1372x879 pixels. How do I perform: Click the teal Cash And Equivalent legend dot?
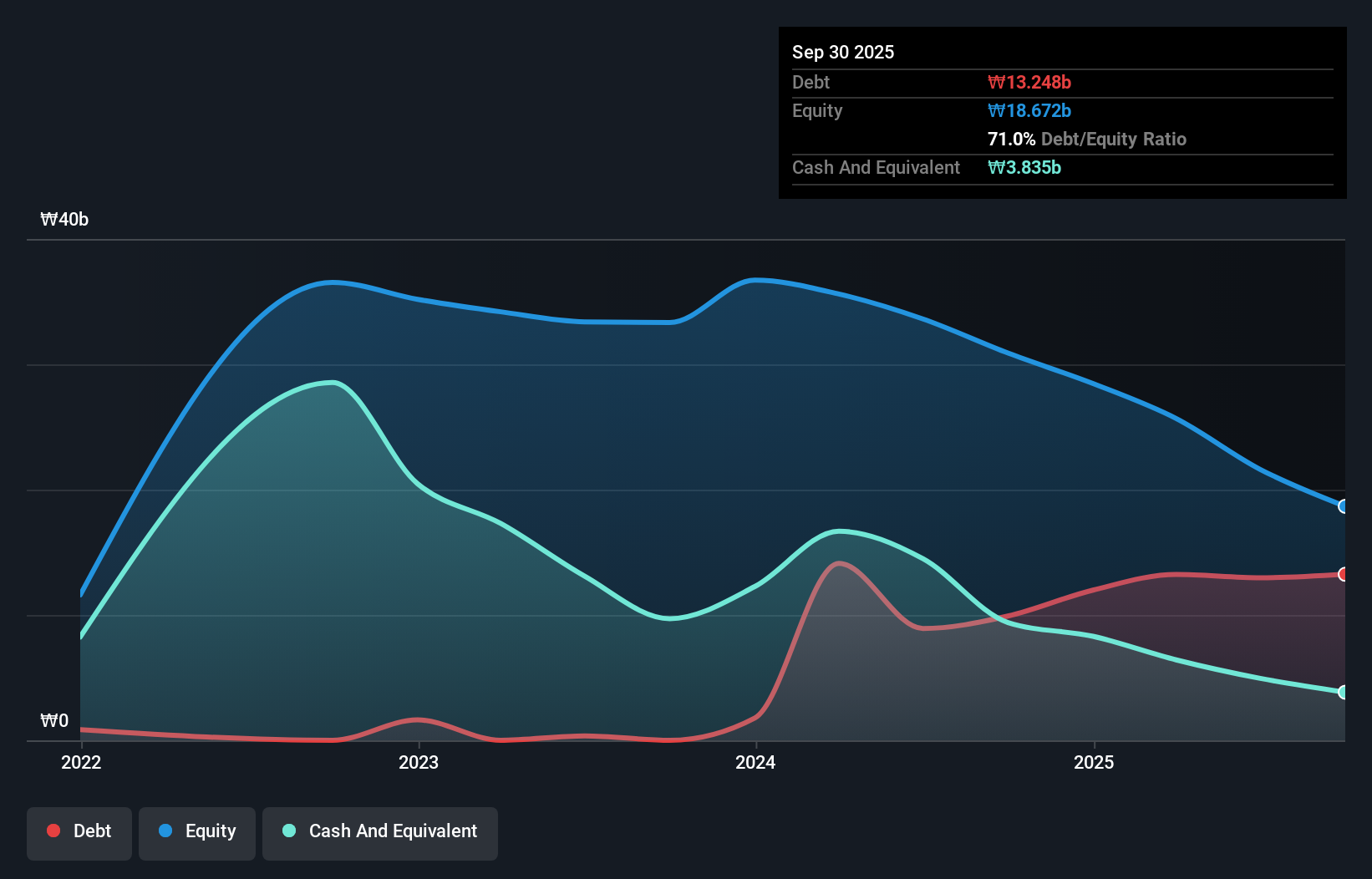288,831
